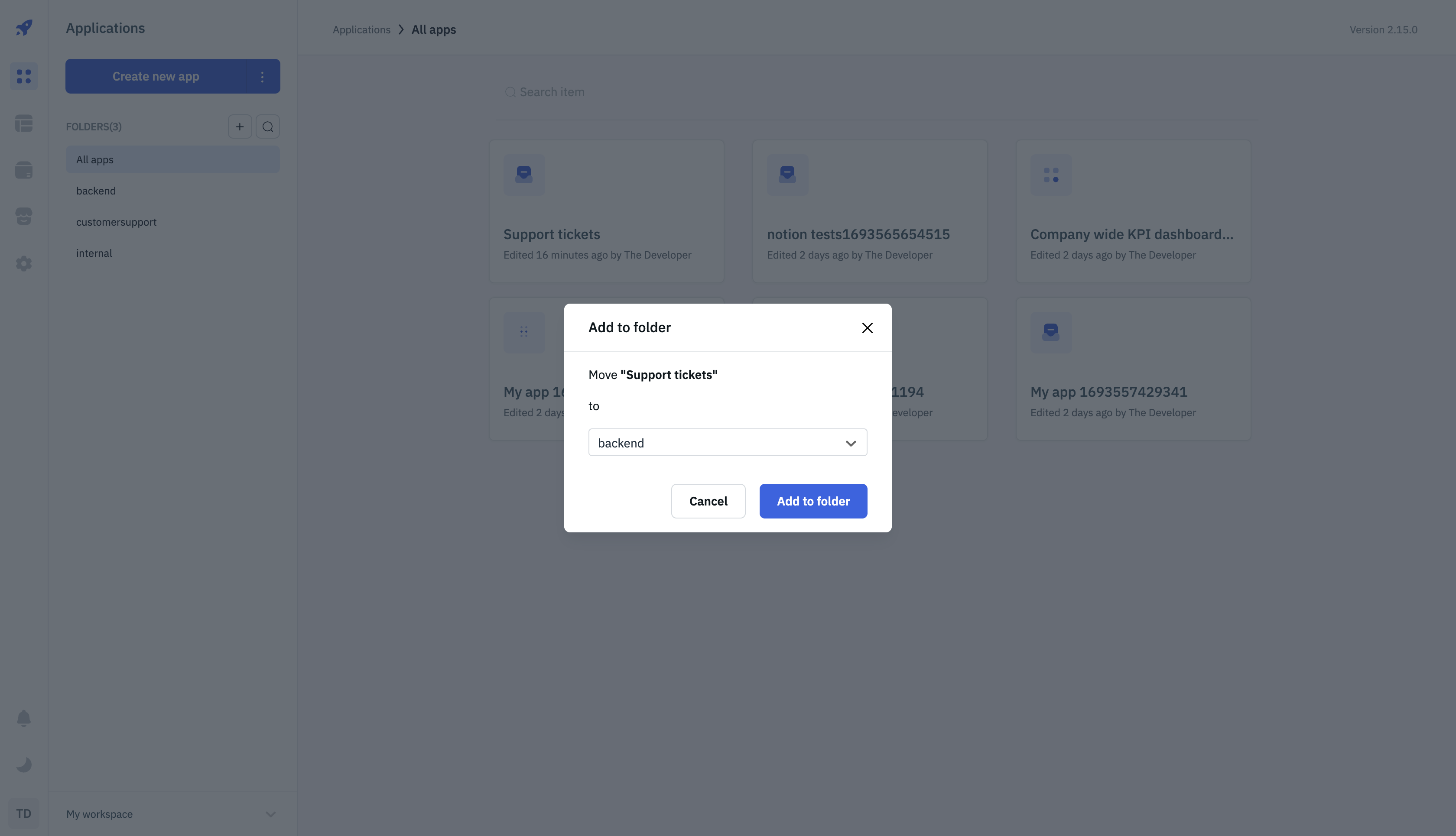
Task: Close the Add to folder dialog
Action: 867,328
